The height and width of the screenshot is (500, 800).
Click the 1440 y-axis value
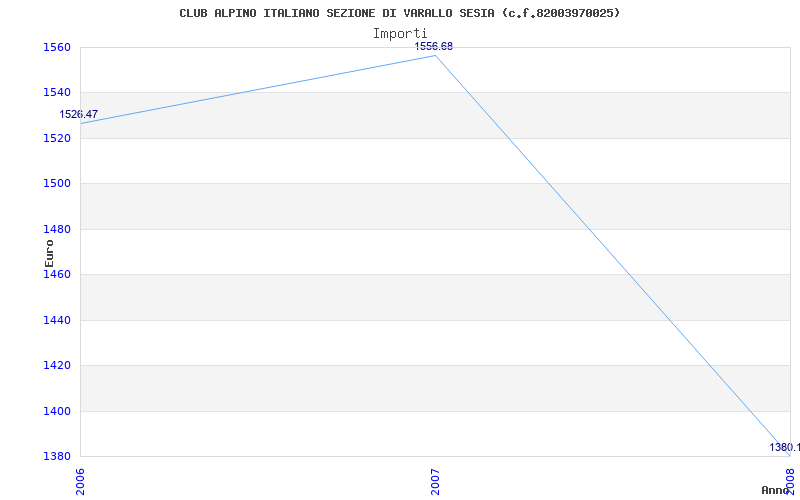click(56, 320)
